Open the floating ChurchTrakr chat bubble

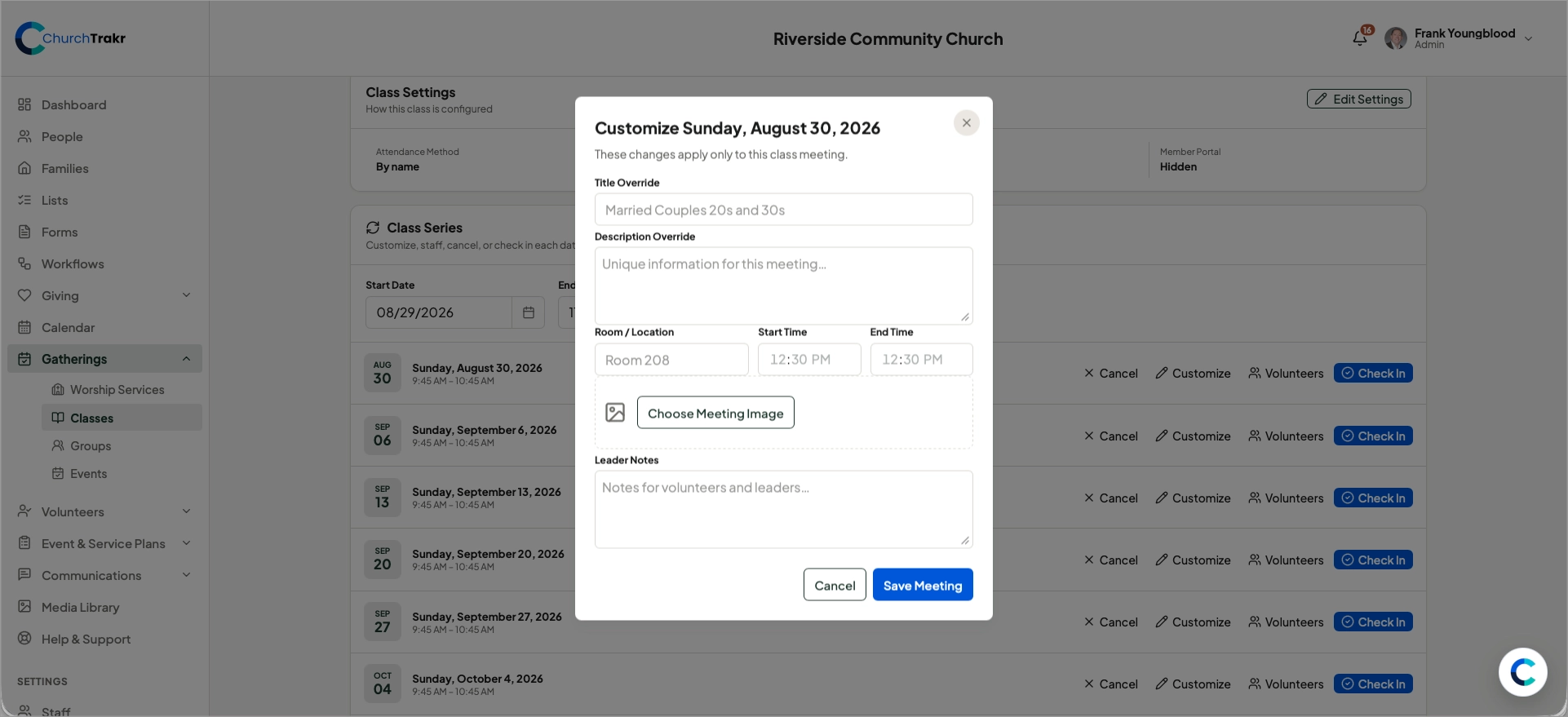click(x=1522, y=672)
